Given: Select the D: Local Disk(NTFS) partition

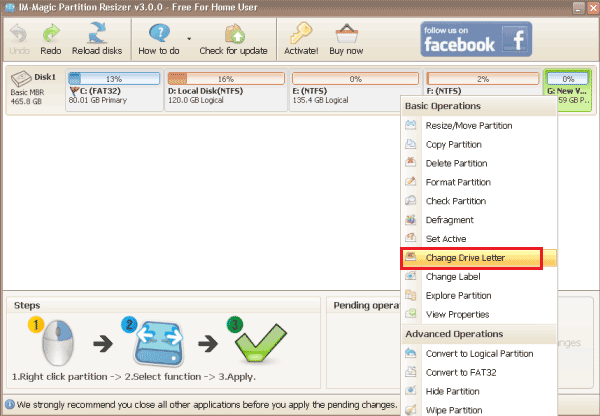Looking at the screenshot, I should (226, 90).
